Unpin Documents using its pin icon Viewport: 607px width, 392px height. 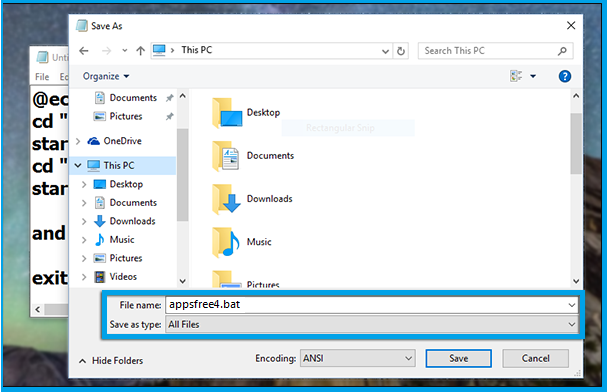[x=170, y=98]
